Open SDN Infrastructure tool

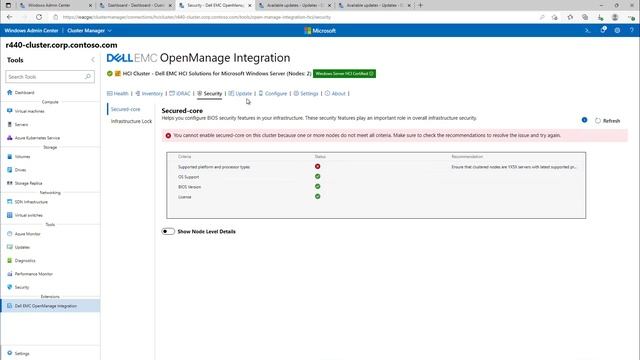click(31, 202)
